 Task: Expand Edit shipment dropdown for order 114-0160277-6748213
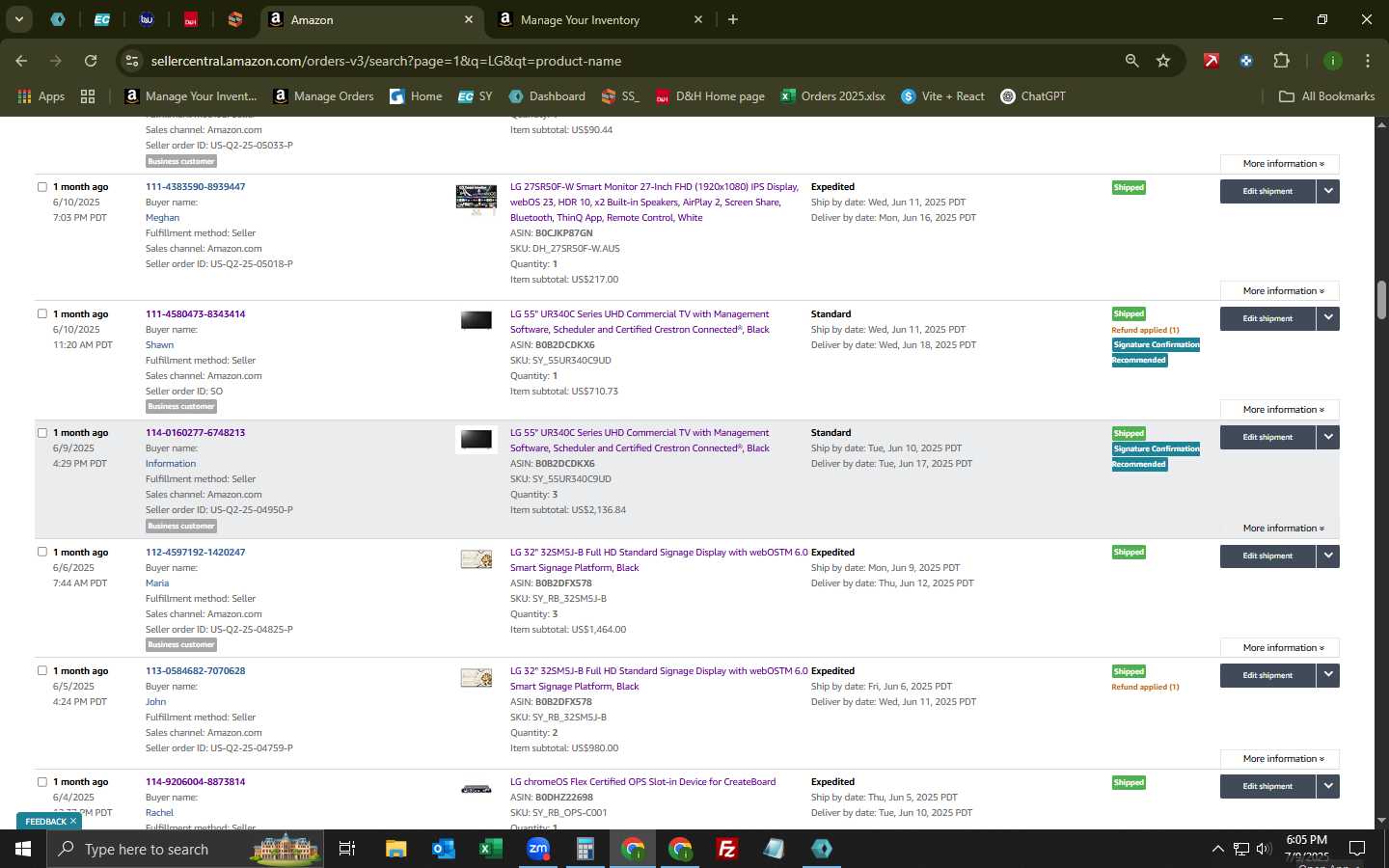point(1328,437)
